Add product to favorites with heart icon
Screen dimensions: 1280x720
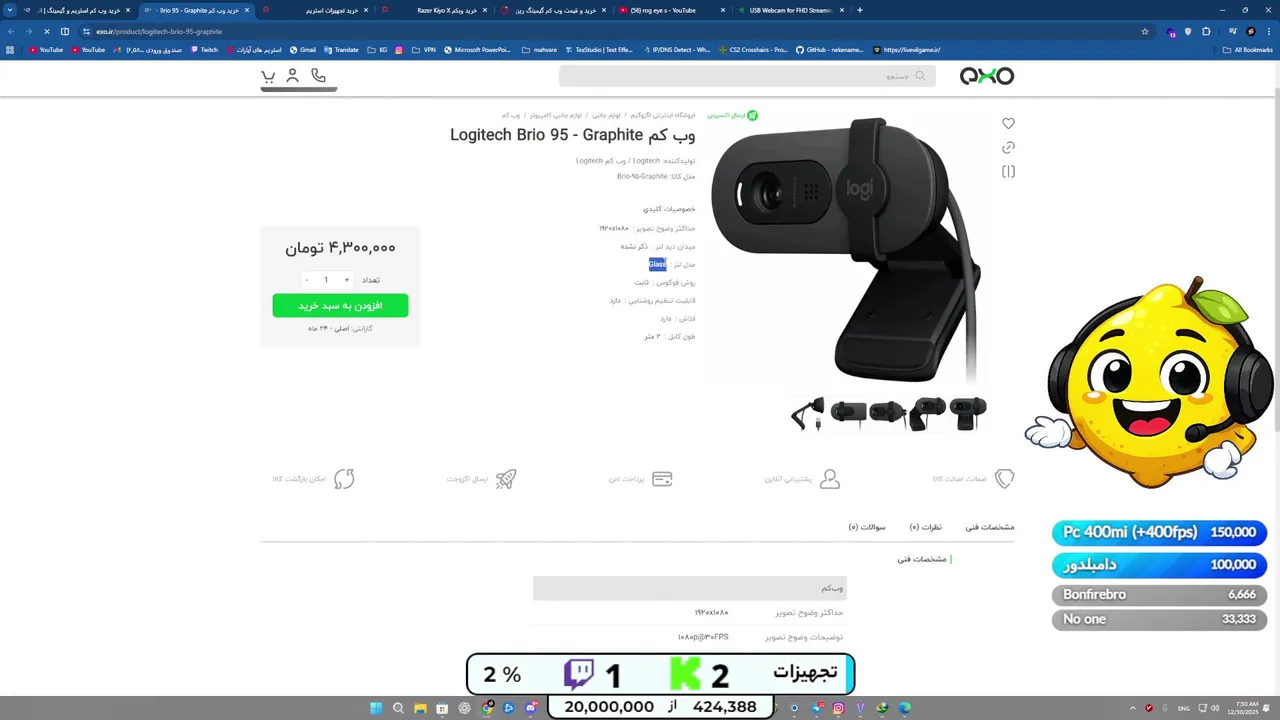(x=1008, y=124)
